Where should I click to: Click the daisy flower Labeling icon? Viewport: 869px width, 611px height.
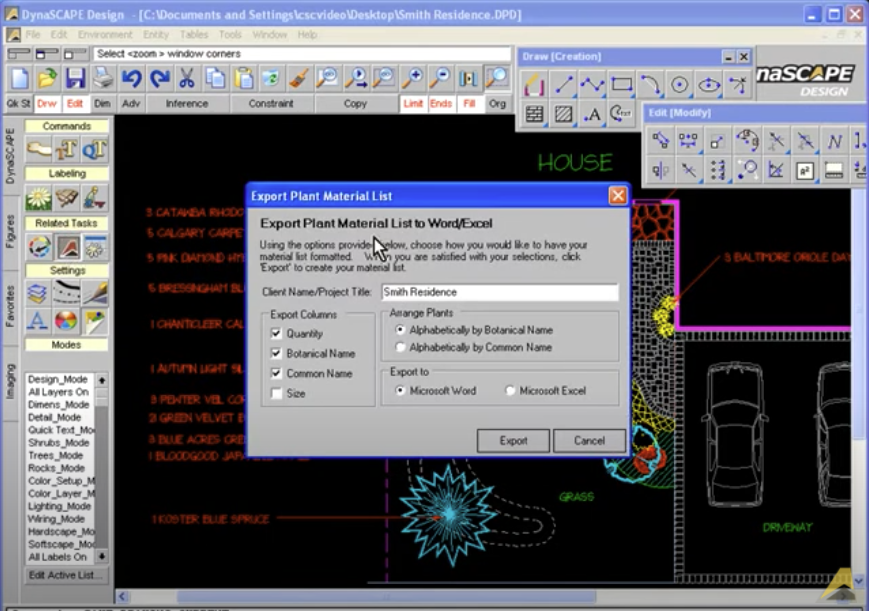(38, 198)
